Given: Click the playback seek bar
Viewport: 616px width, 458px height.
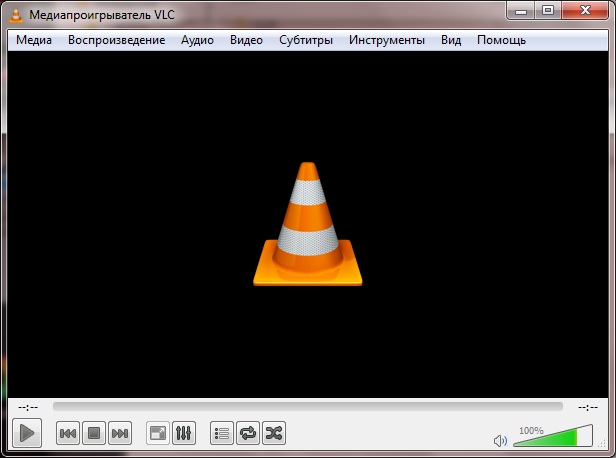Looking at the screenshot, I should click(308, 407).
